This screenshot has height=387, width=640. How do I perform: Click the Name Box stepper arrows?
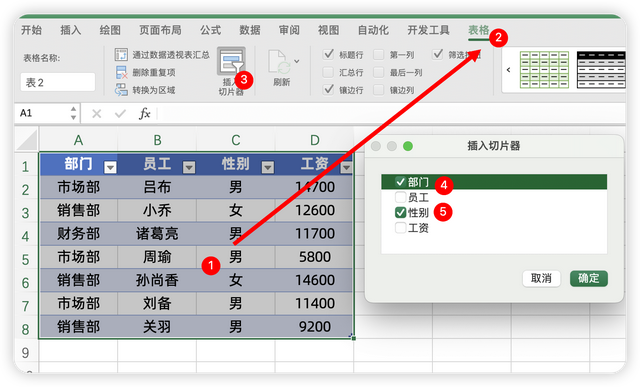73,113
